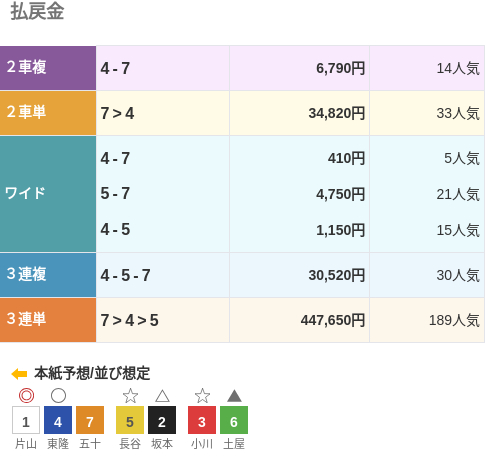
Task: Click the yellow left arrow icon
Action: 19,374
